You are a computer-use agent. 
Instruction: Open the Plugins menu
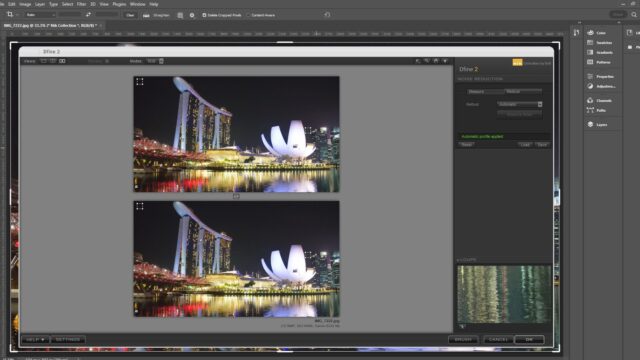(x=119, y=4)
